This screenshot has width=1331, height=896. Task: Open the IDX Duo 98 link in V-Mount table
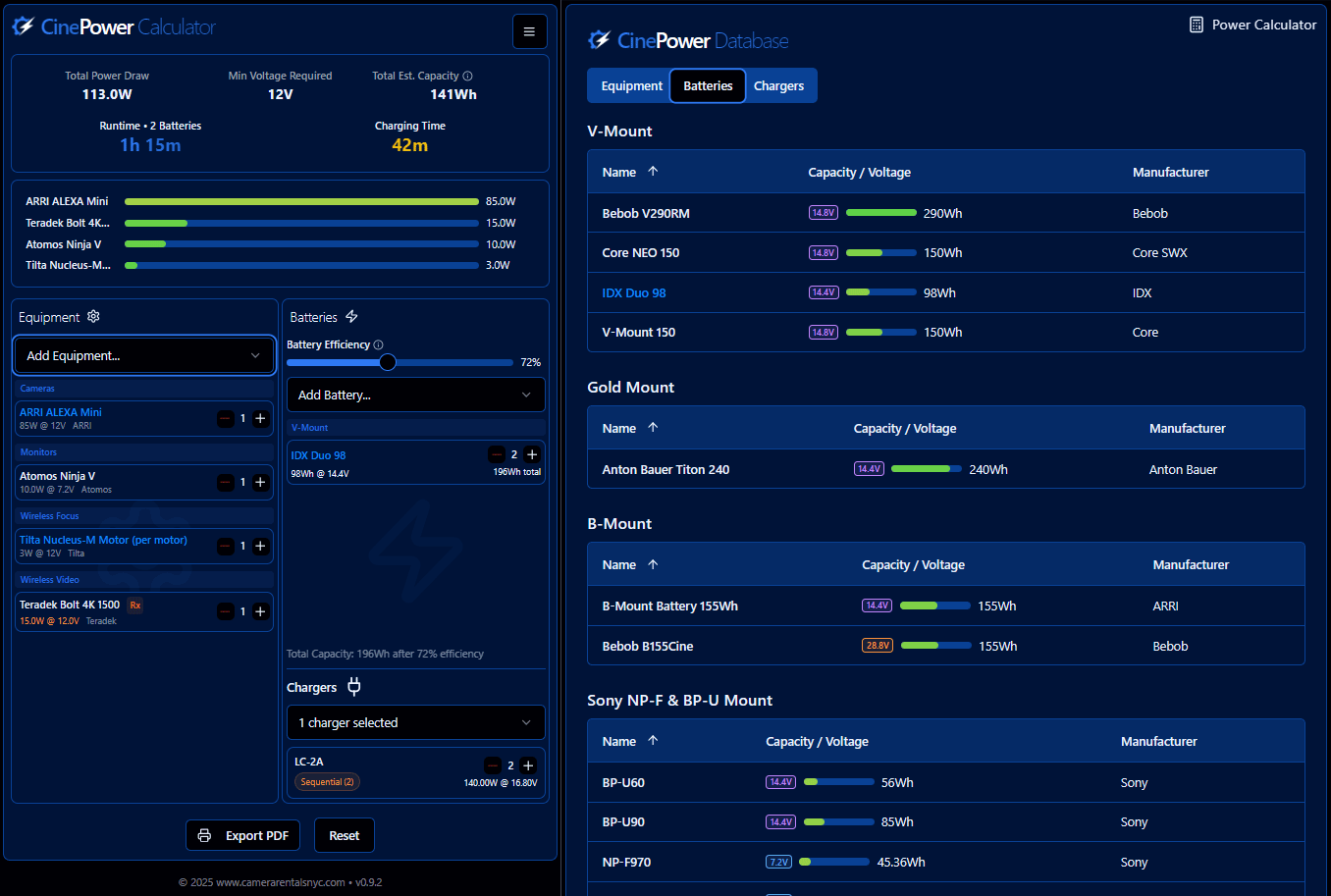coord(633,291)
